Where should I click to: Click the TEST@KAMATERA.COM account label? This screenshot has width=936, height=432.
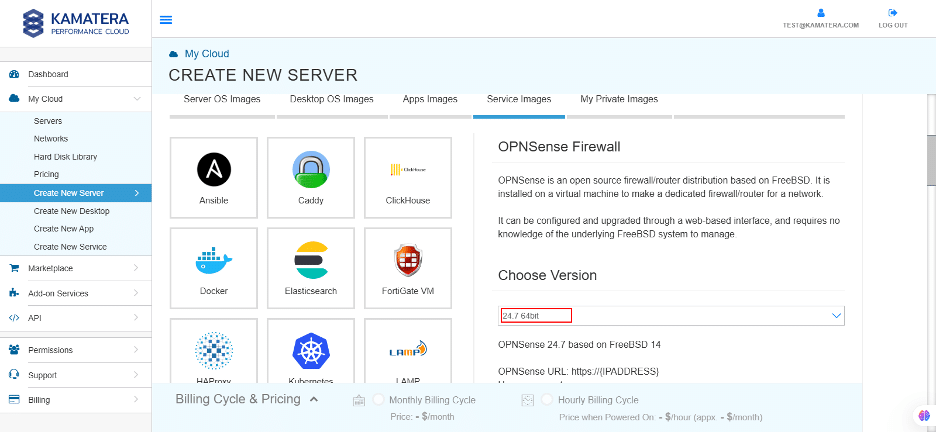tap(821, 26)
